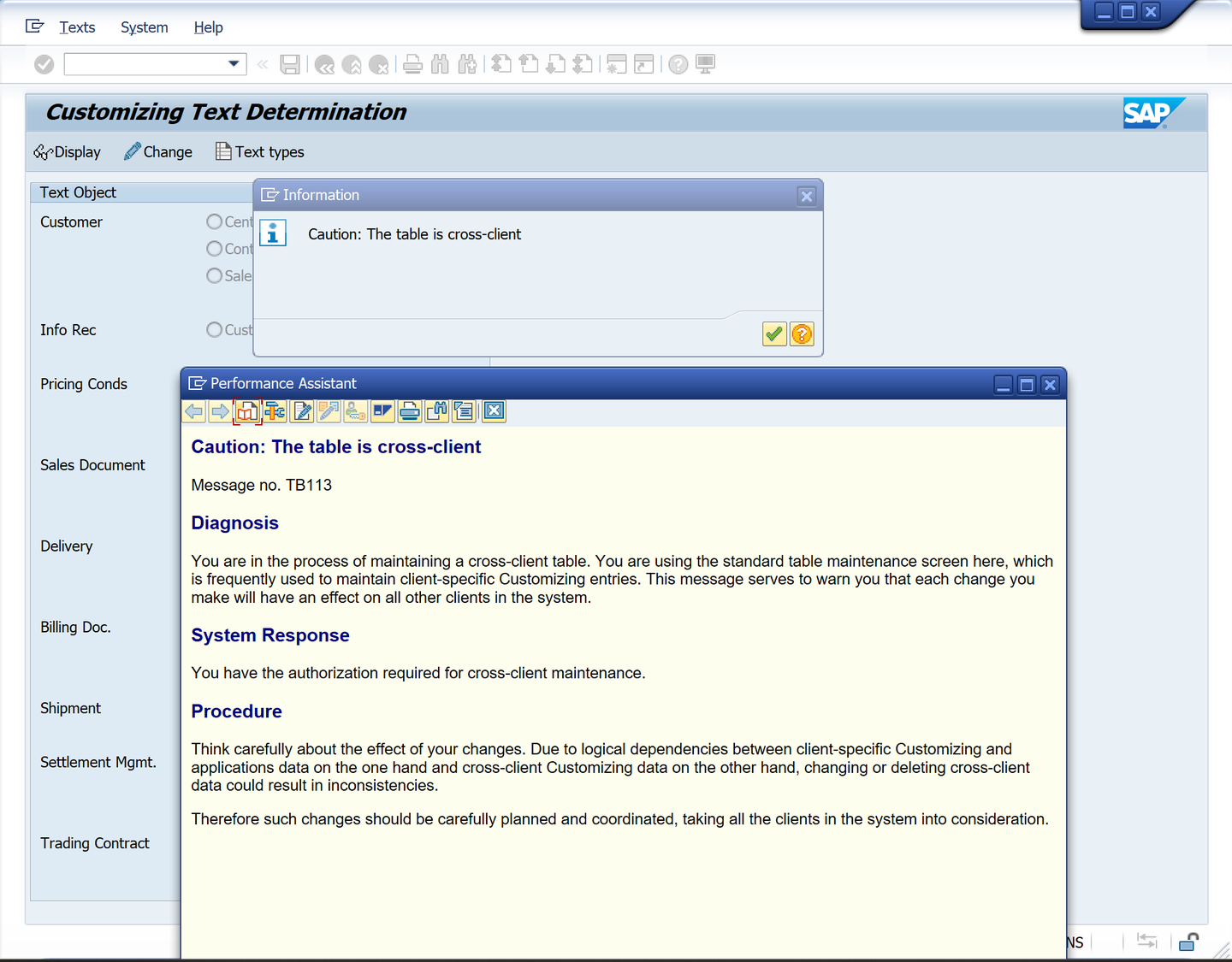
Task: Click the Display button with glasses icon
Action: pyautogui.click(x=68, y=152)
